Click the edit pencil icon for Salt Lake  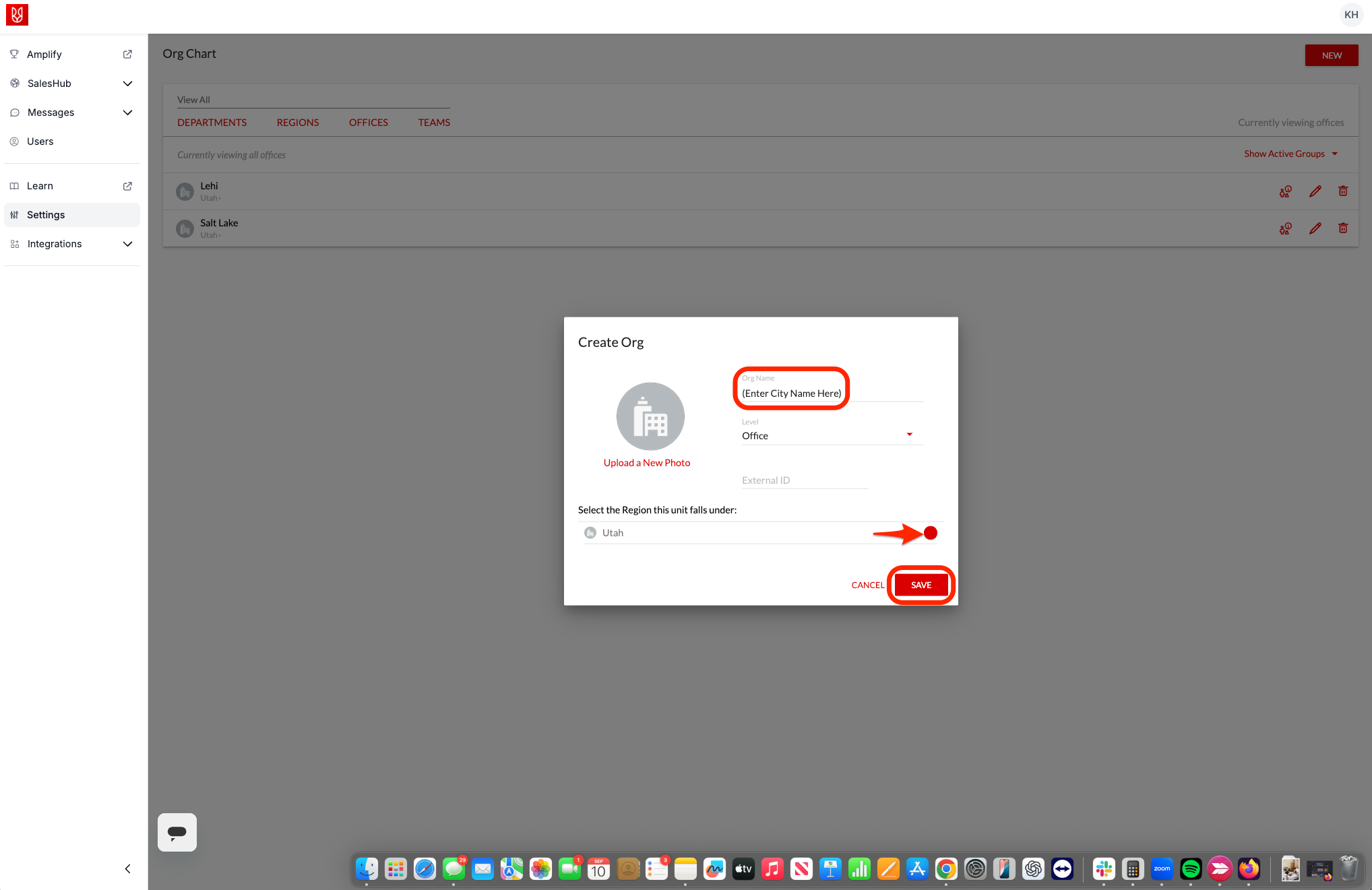[1315, 228]
